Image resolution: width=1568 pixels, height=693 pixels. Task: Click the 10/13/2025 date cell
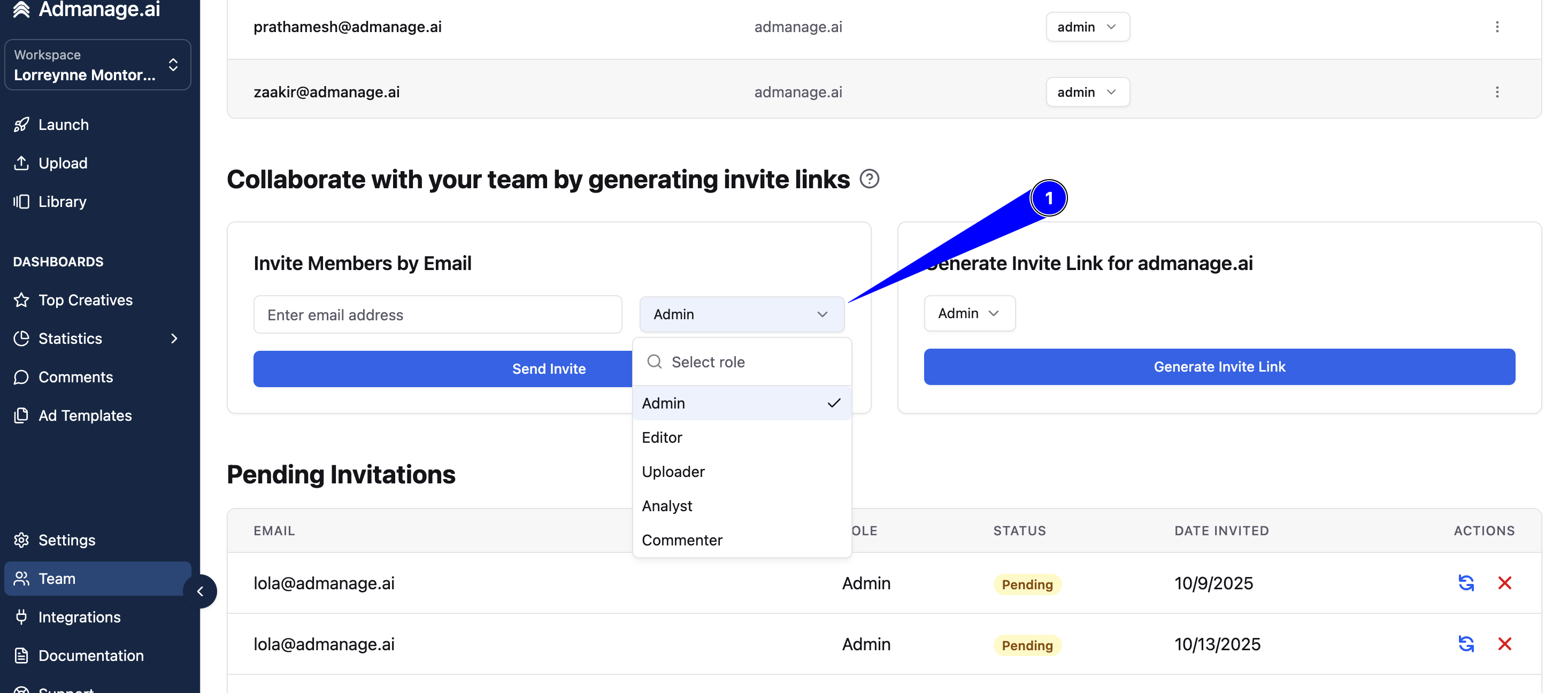[x=1217, y=644]
